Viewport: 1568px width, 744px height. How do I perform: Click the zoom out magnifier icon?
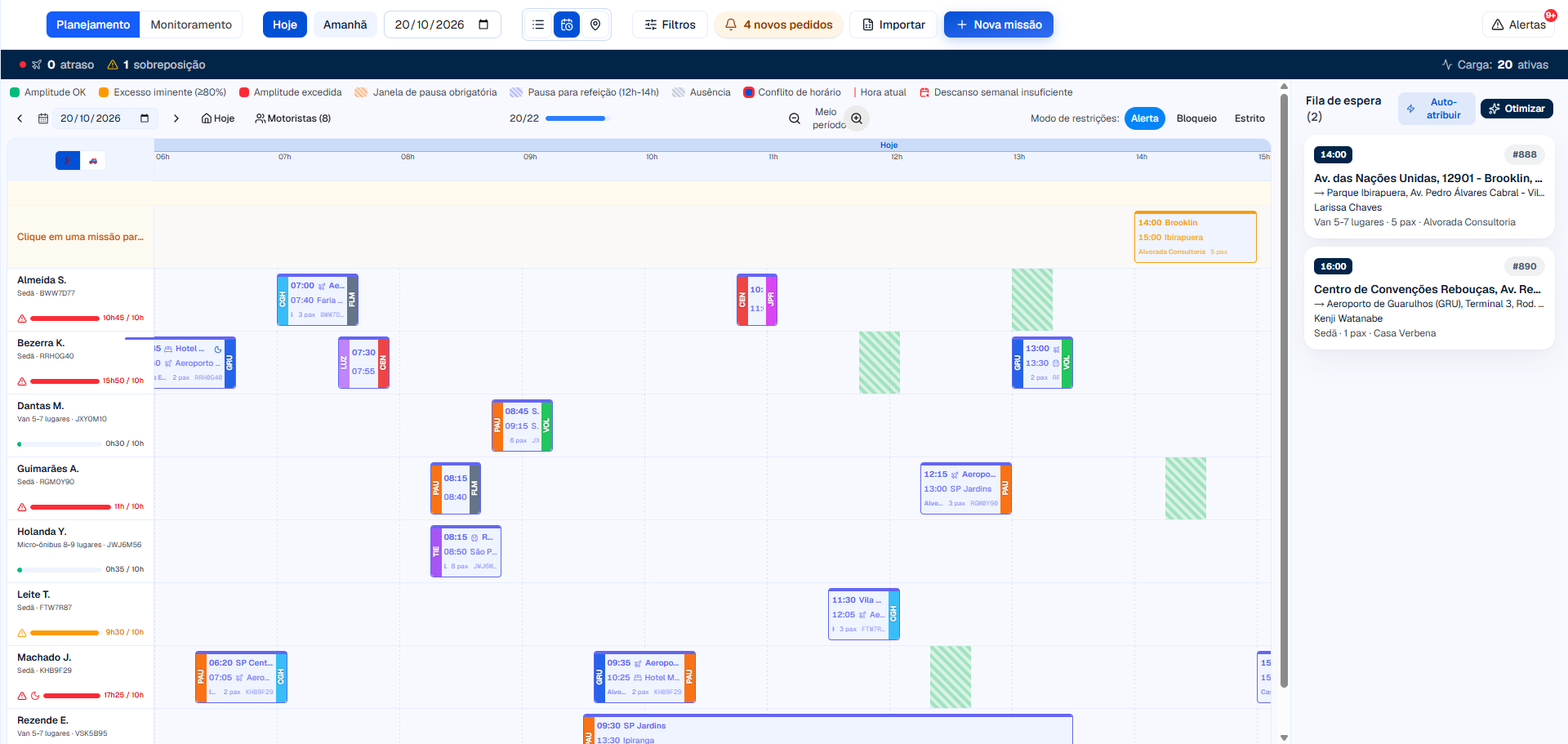[795, 118]
